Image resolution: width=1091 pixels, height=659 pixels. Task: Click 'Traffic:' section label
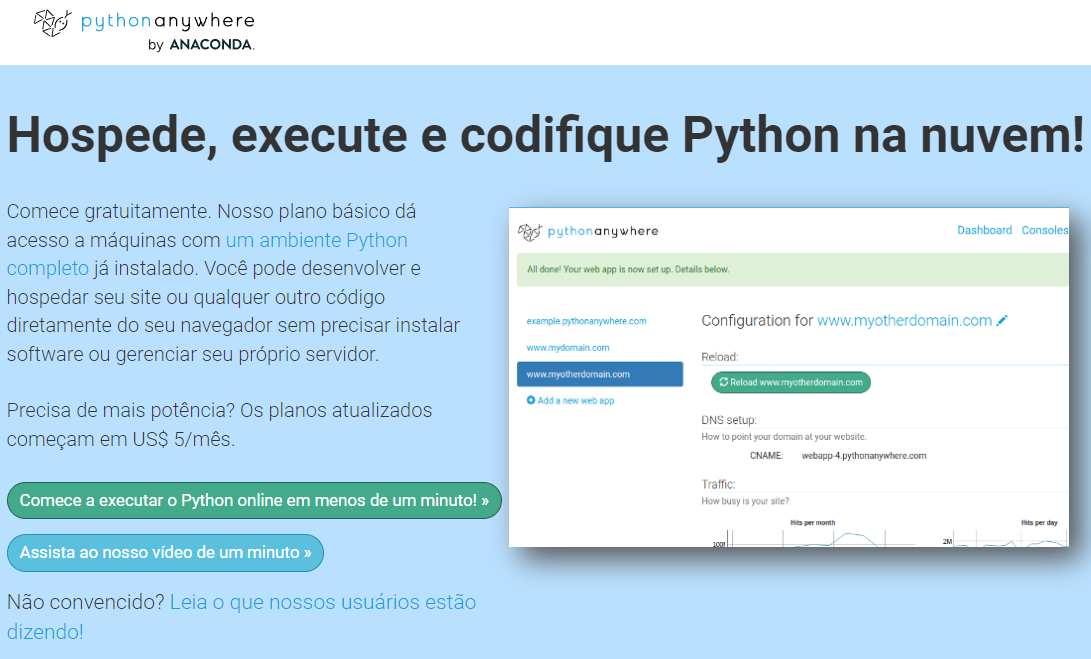click(718, 484)
